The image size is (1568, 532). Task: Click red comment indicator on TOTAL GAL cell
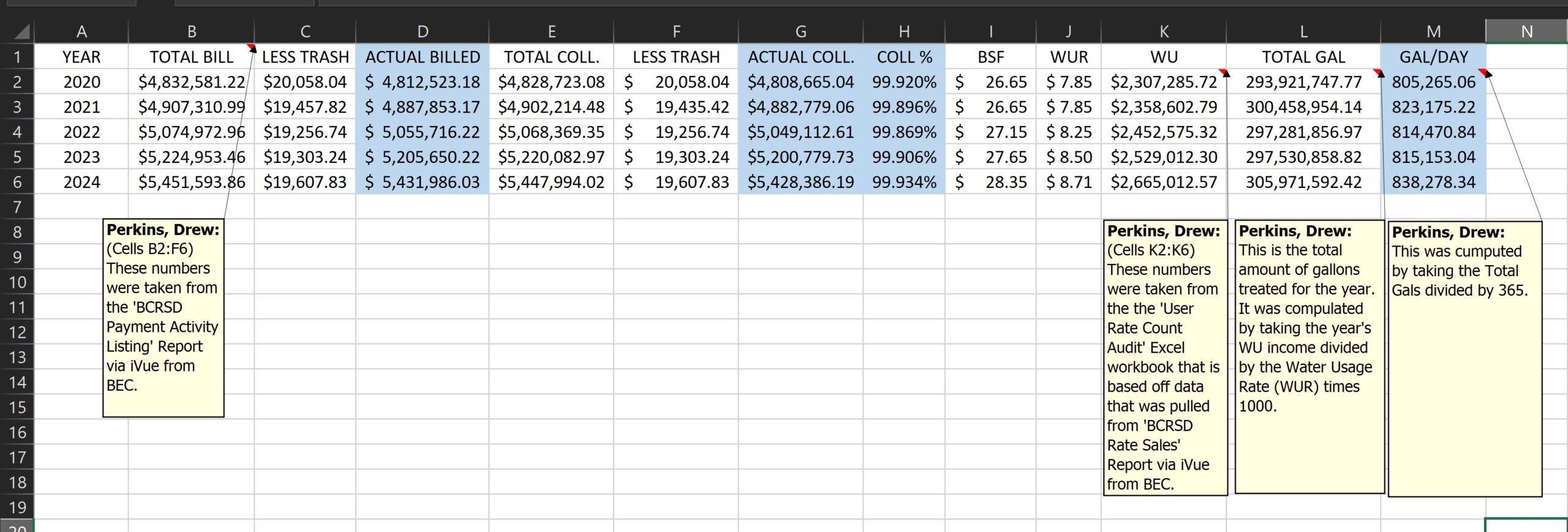click(1377, 72)
